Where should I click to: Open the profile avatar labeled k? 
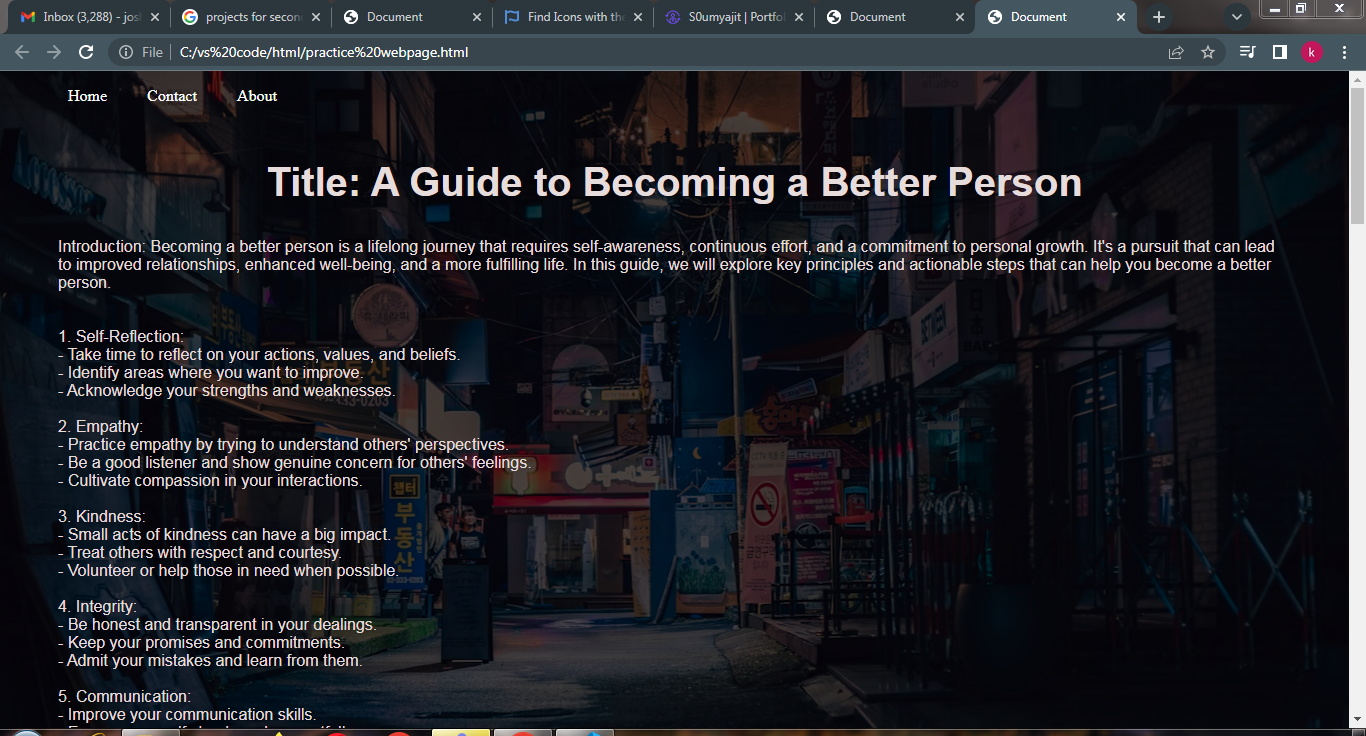pos(1312,52)
